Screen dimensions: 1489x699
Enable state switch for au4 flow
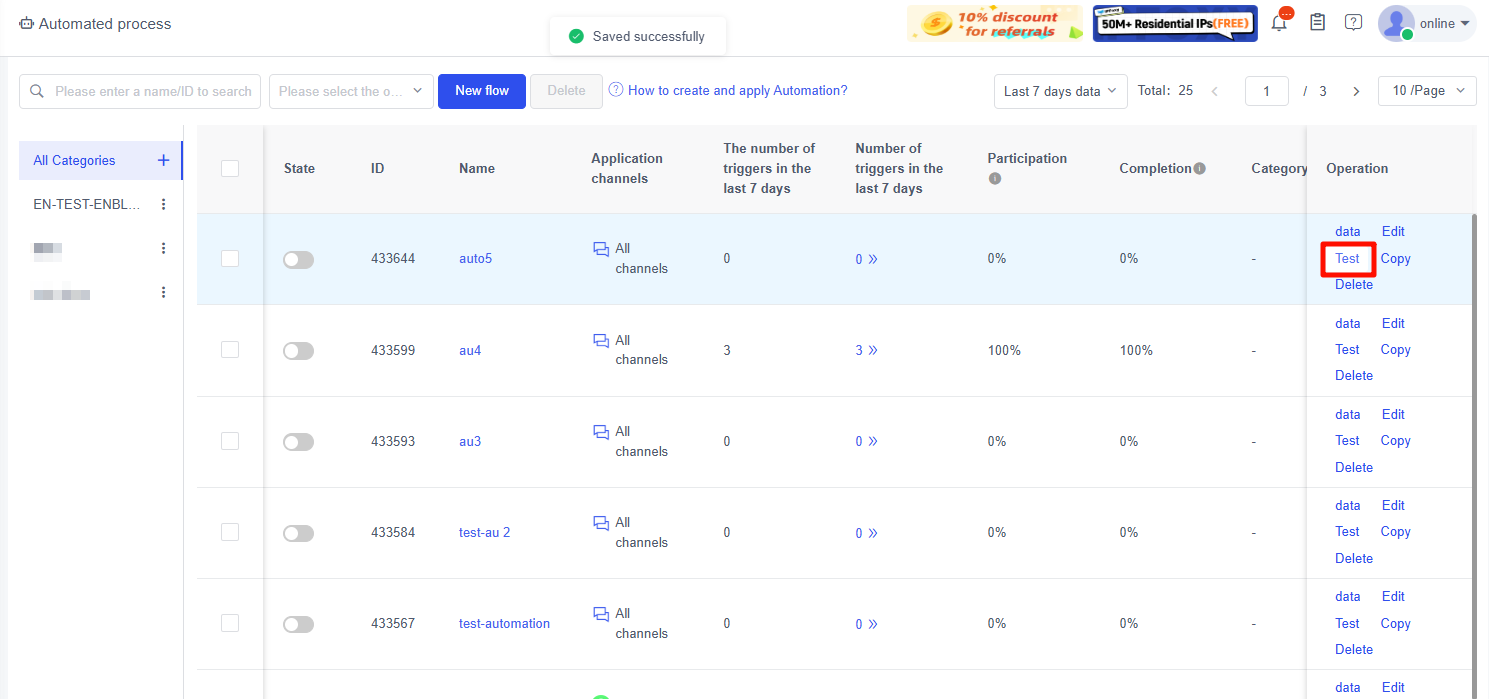[x=298, y=351]
